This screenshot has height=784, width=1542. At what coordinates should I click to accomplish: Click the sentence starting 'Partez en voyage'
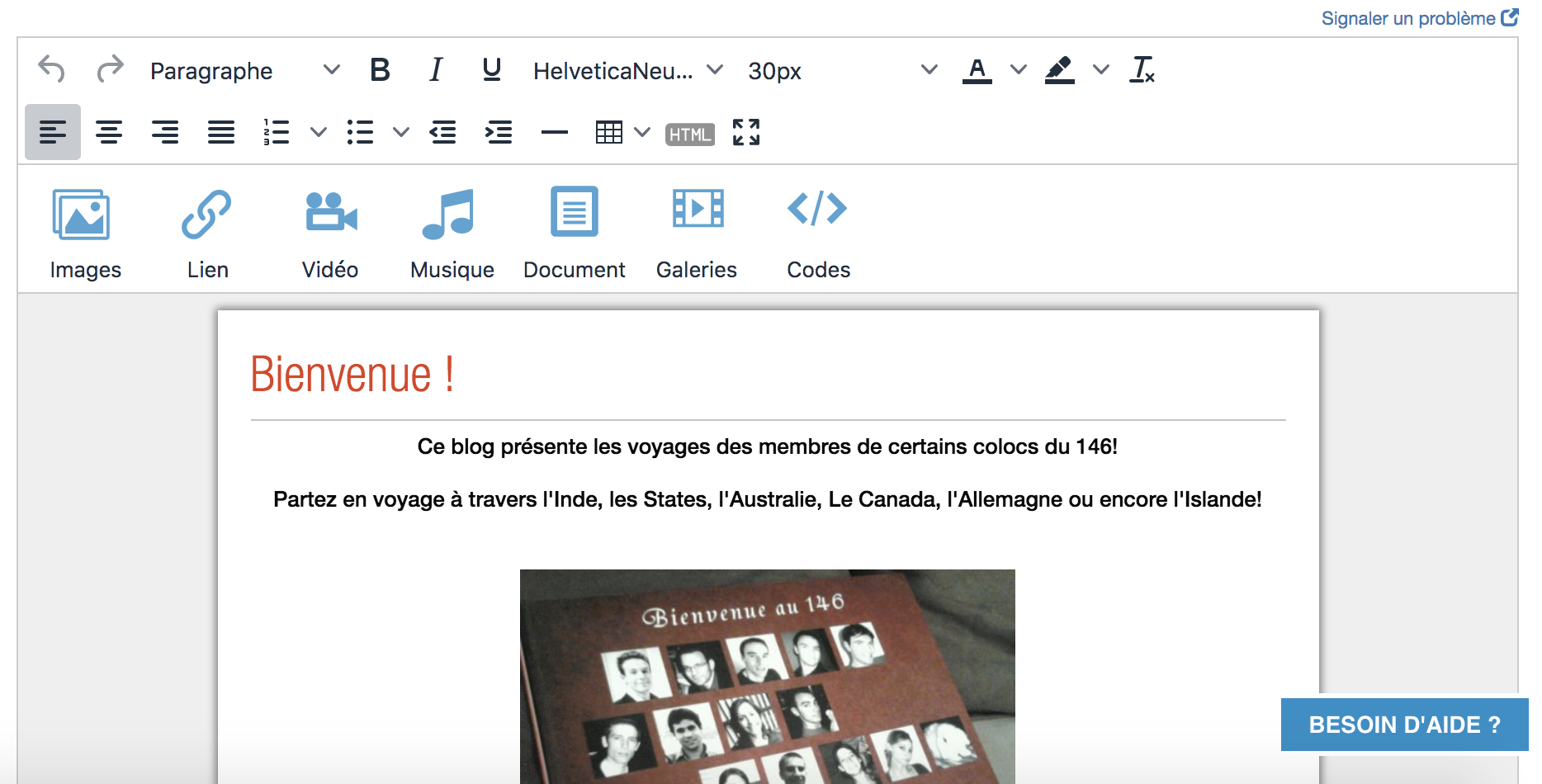pyautogui.click(x=768, y=499)
